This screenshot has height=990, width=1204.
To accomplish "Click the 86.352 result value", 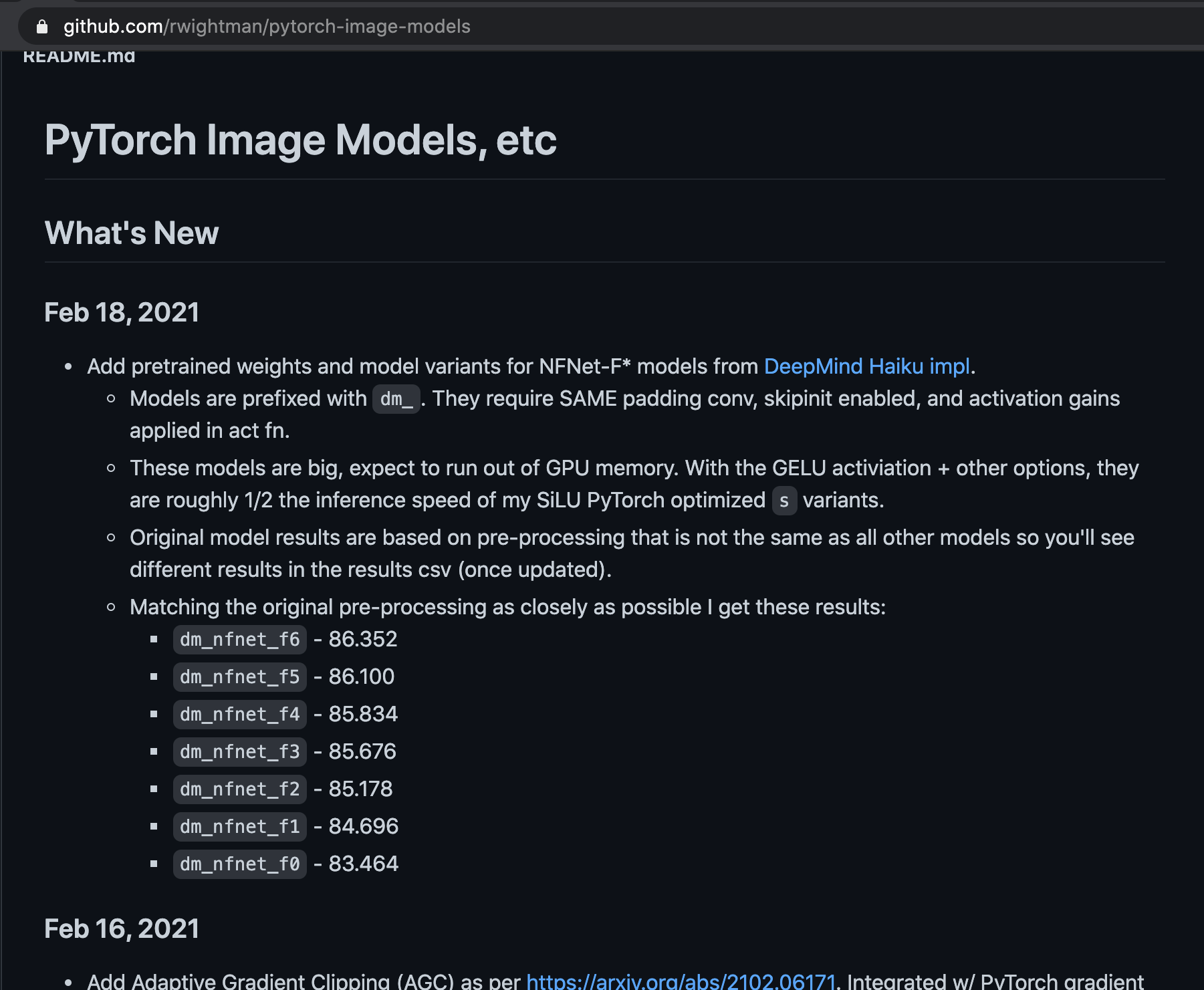I will 363,640.
